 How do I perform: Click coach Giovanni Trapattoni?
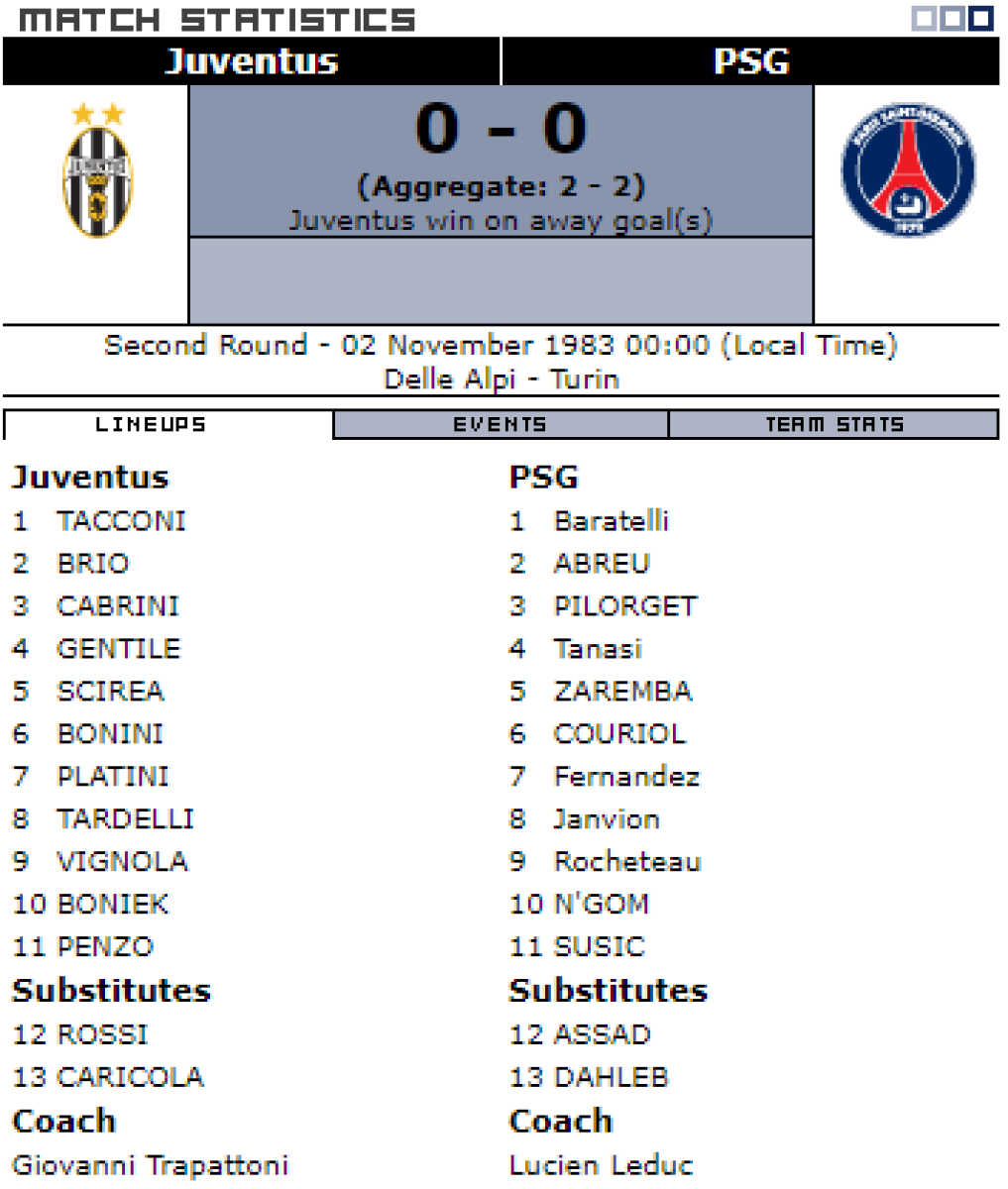(x=151, y=1164)
